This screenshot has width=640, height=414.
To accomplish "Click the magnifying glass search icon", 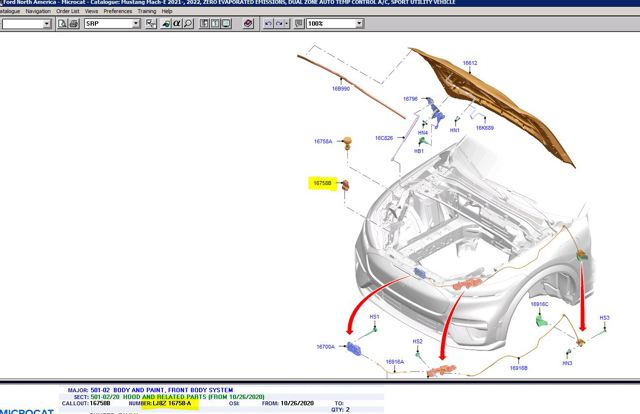I will (188, 24).
